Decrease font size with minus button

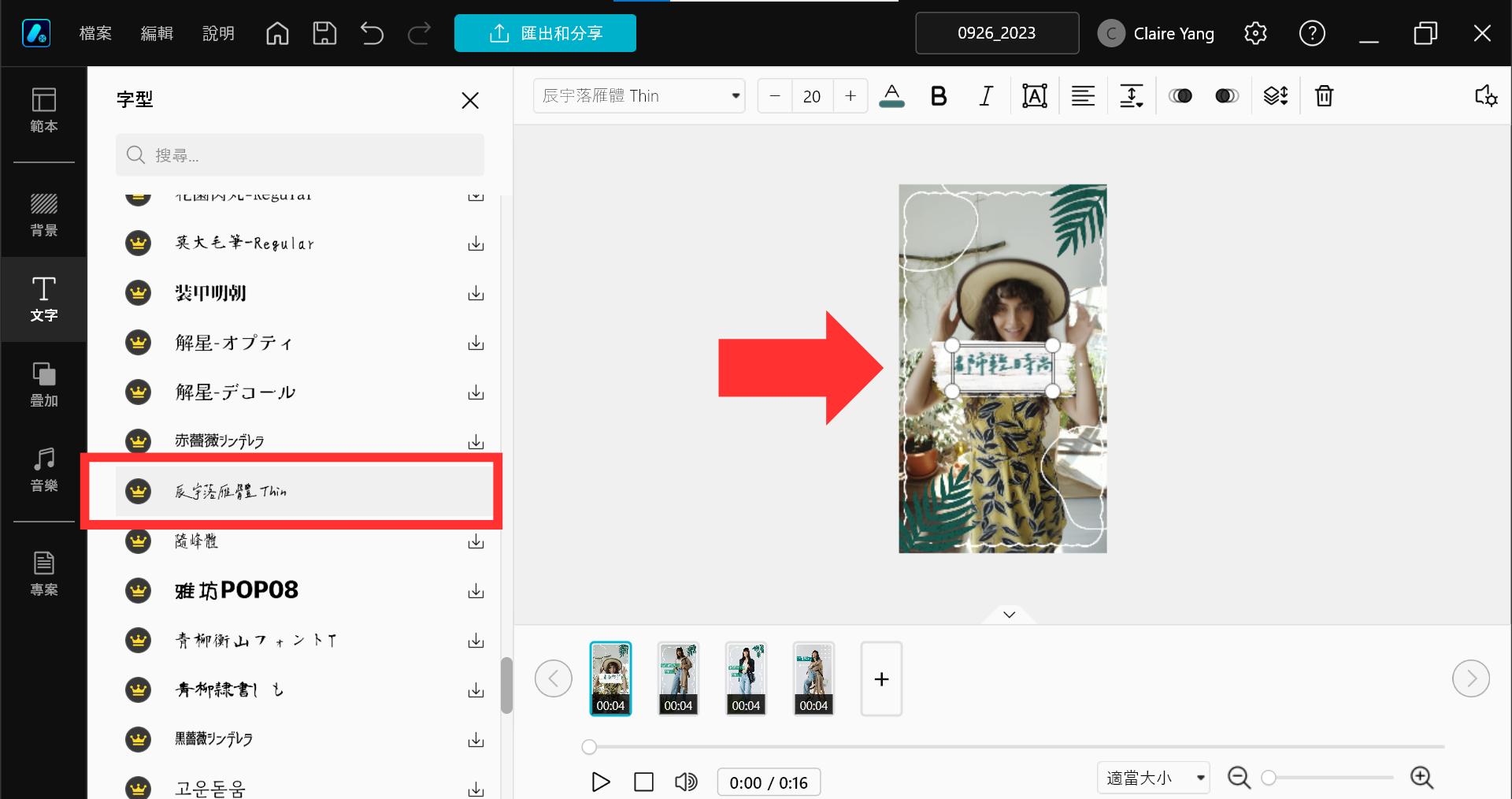775,96
